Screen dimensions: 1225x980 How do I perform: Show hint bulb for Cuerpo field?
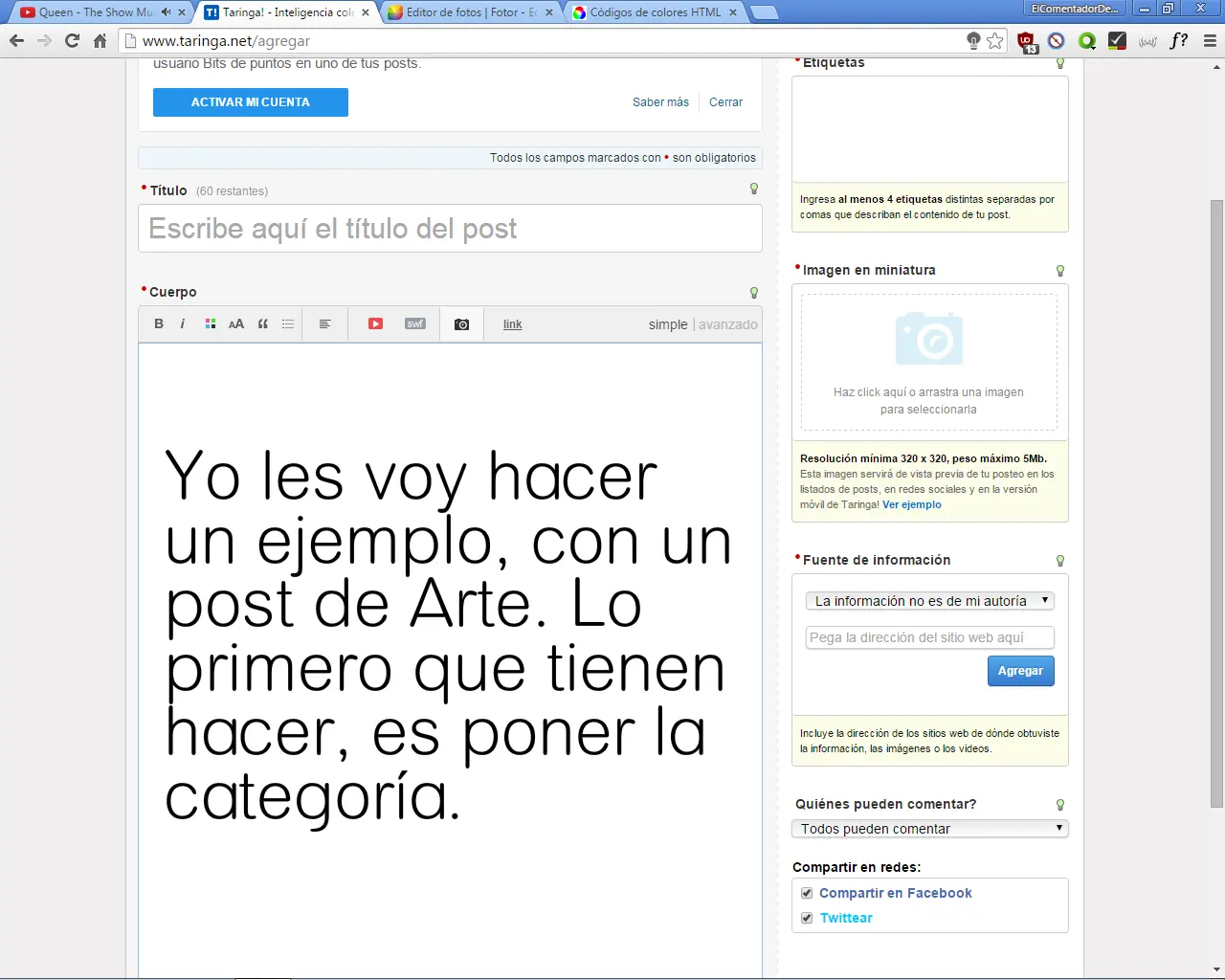[x=754, y=293]
